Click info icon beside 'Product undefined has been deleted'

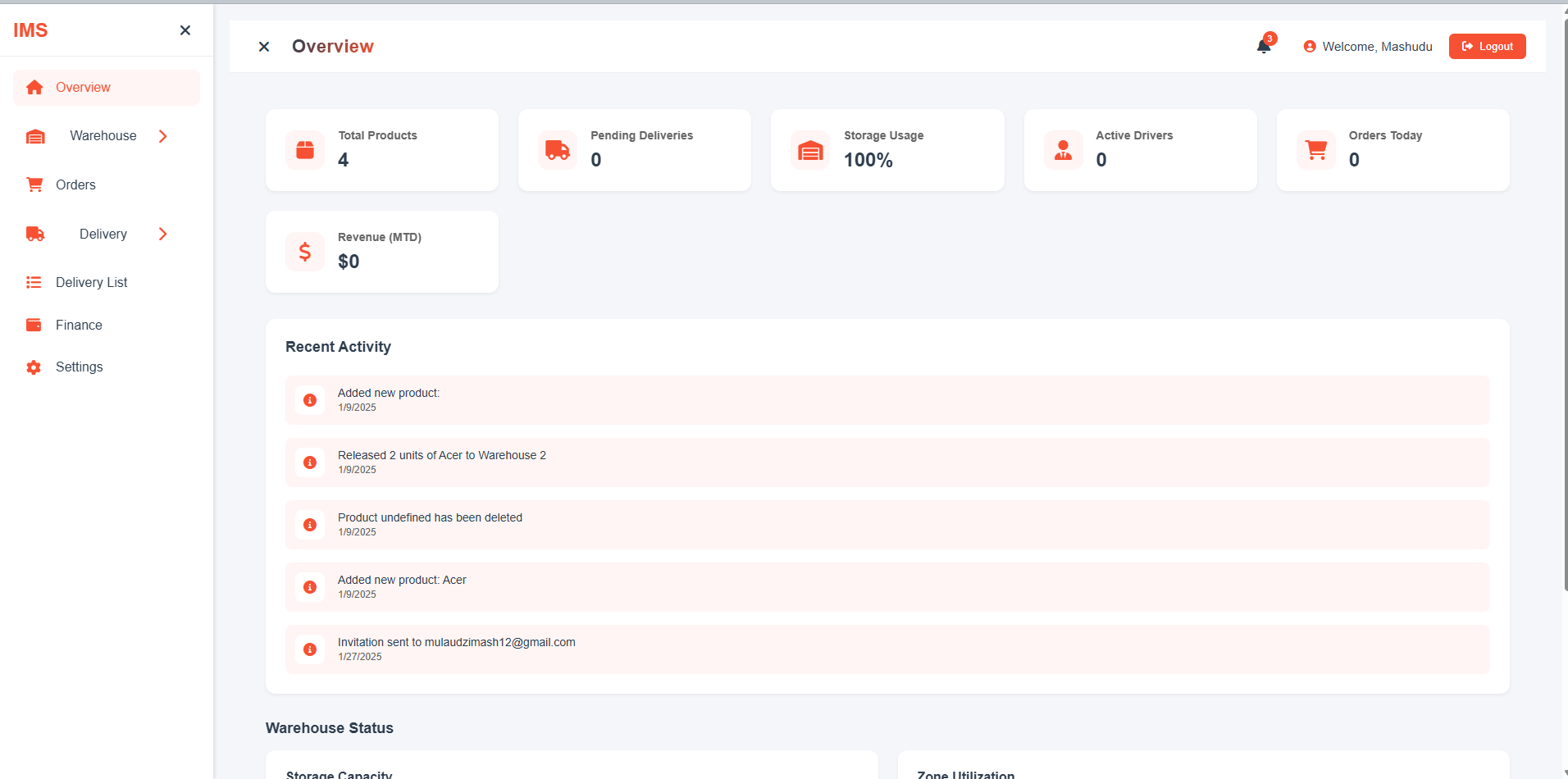point(310,525)
